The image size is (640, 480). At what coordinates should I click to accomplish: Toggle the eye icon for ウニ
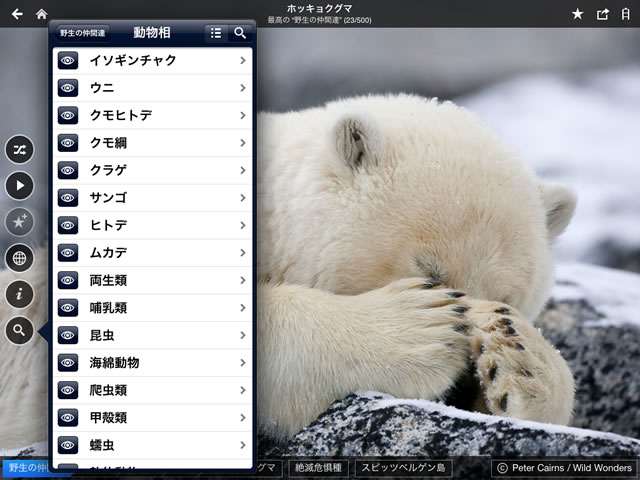point(68,88)
